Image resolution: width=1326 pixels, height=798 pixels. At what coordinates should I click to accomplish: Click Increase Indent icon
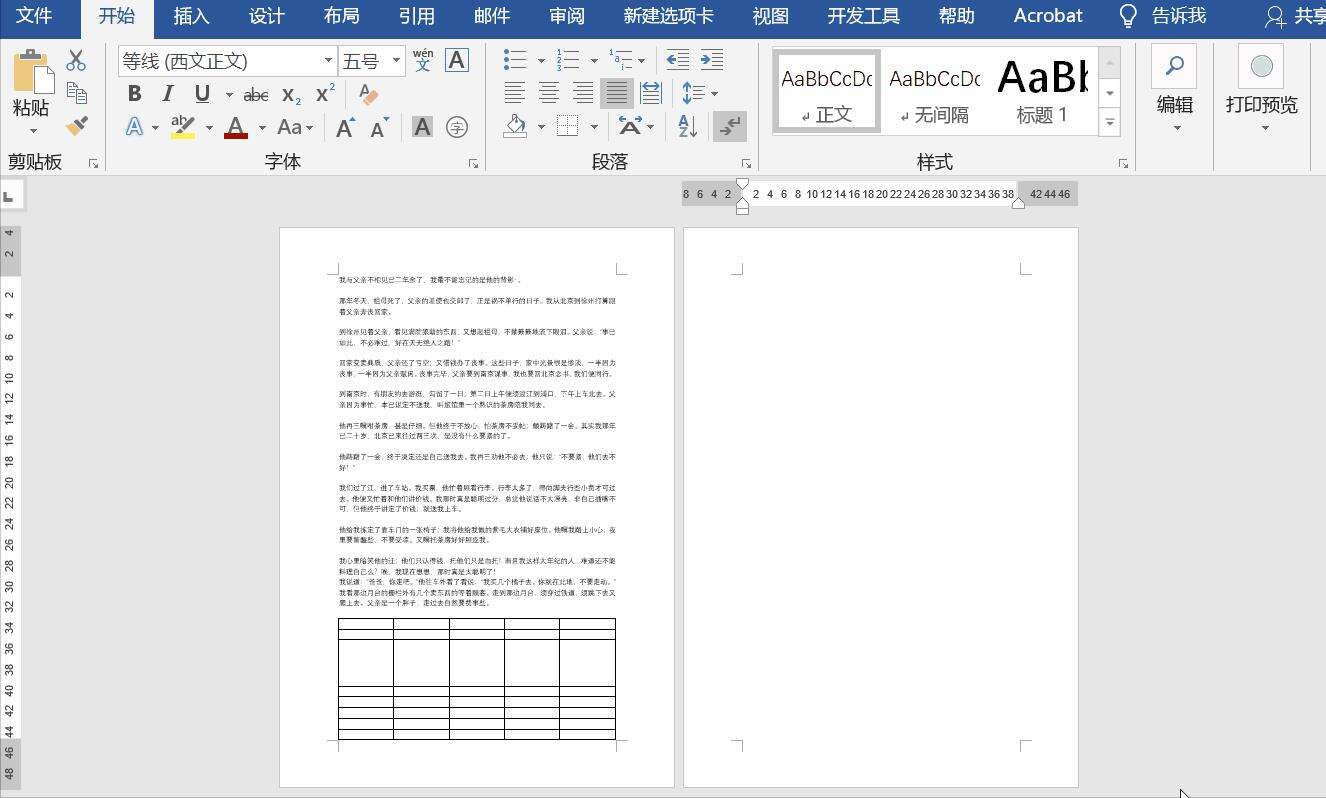[712, 60]
